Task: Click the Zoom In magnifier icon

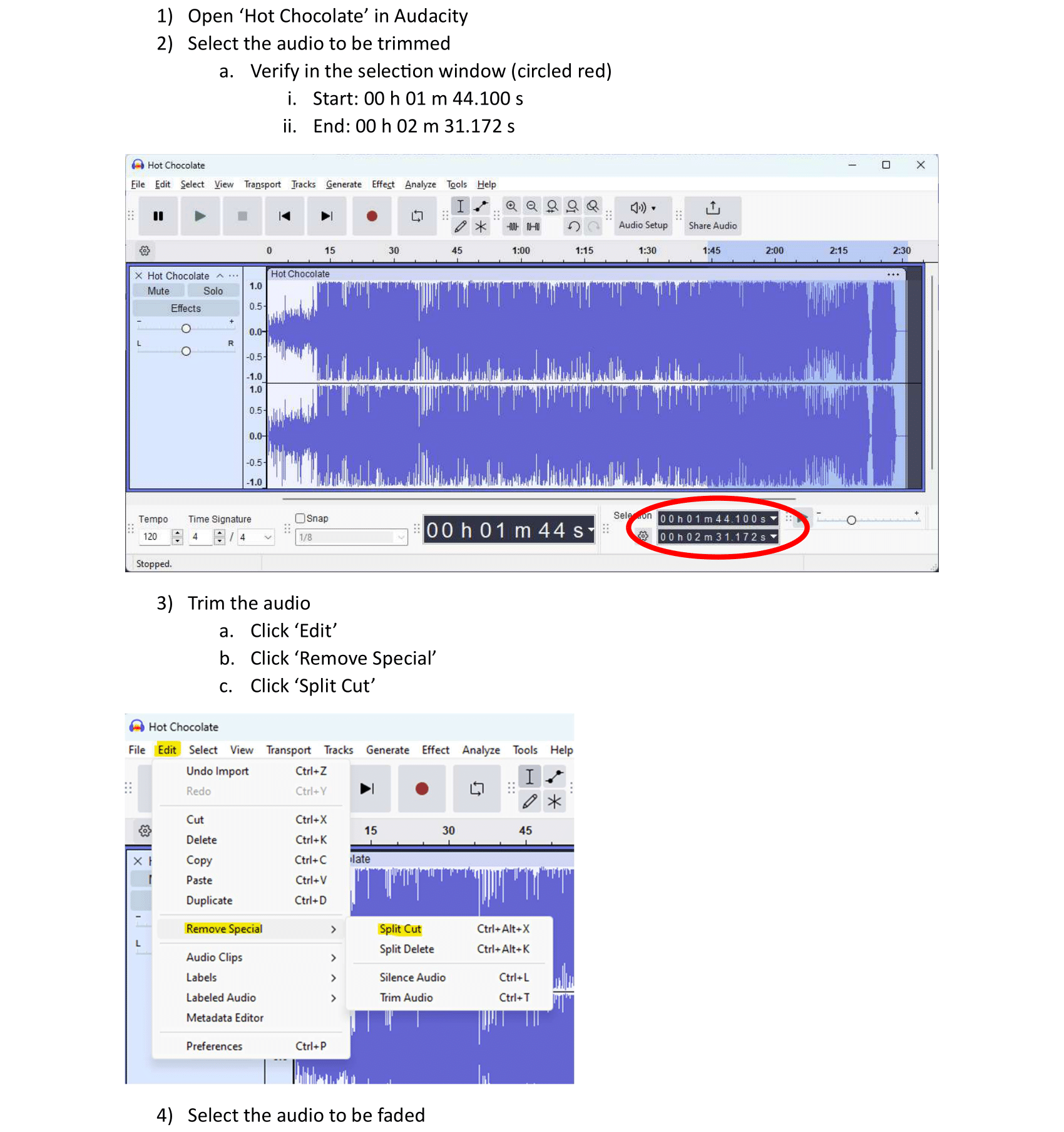Action: pos(512,206)
